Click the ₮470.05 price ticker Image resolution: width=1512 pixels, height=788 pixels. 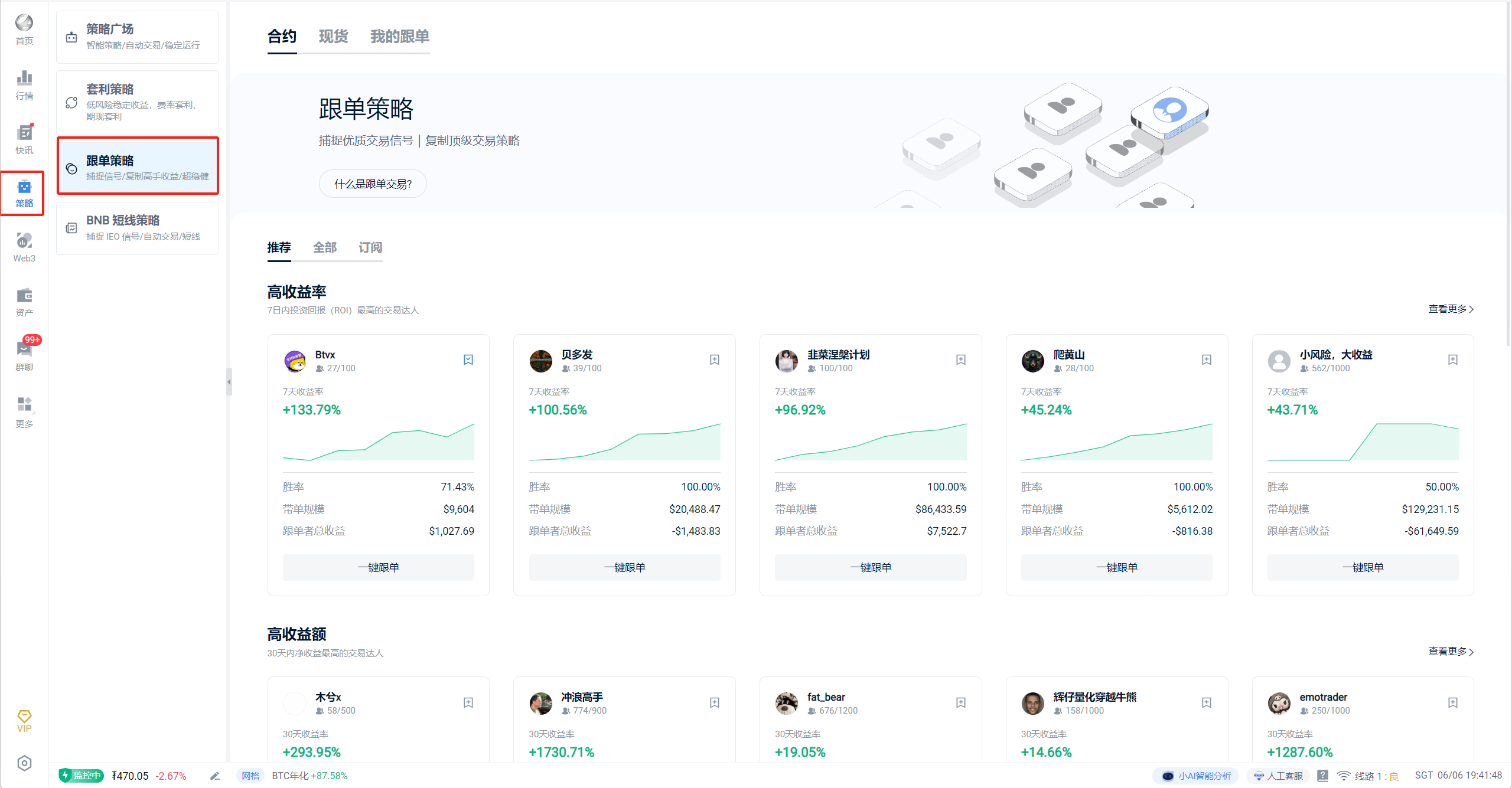(130, 776)
